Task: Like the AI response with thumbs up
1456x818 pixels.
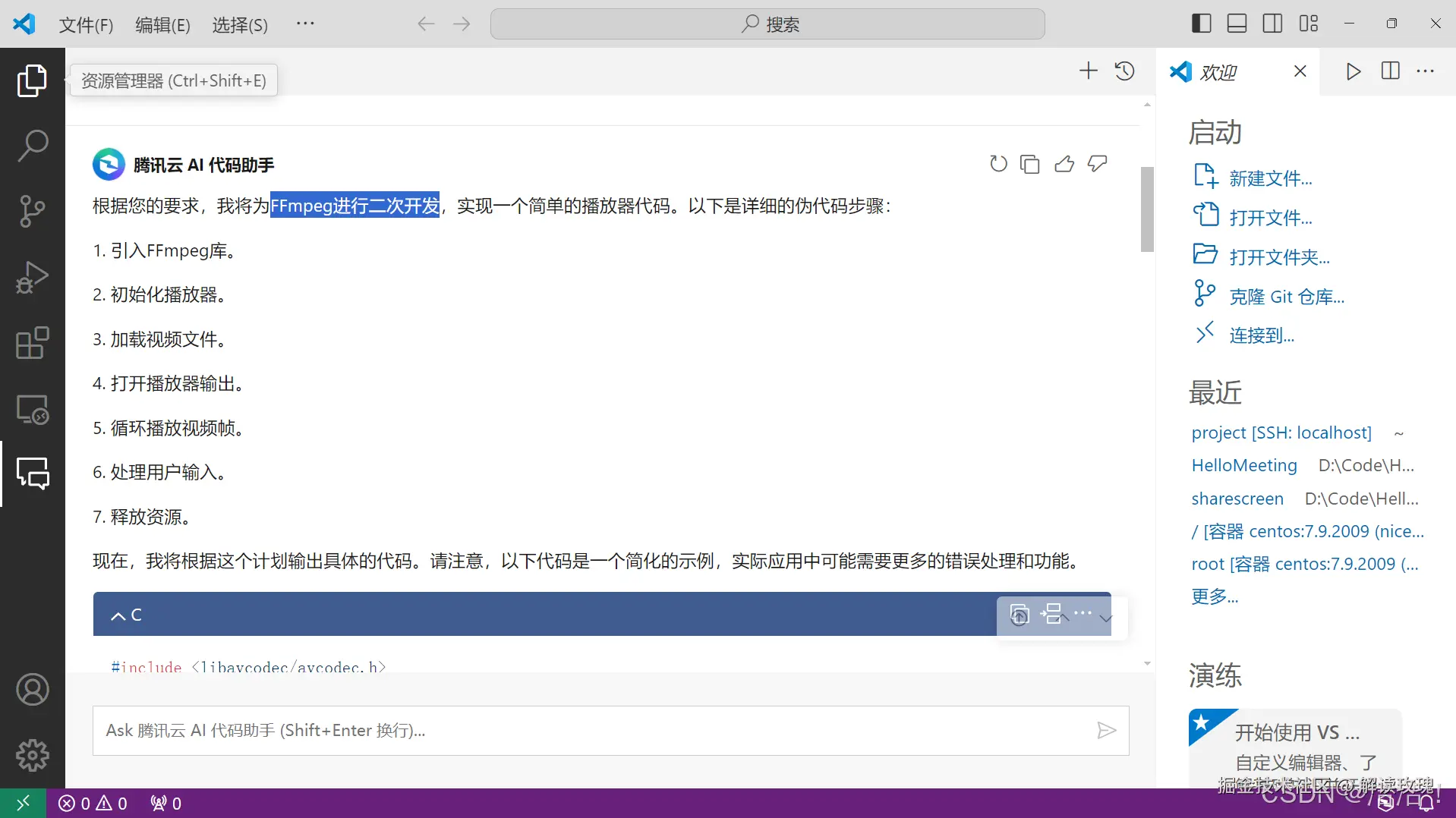Action: [1064, 164]
